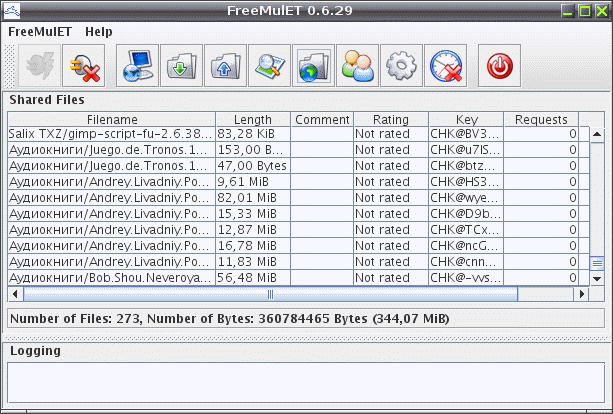Select the 82,01 MiB length cell

click(253, 198)
